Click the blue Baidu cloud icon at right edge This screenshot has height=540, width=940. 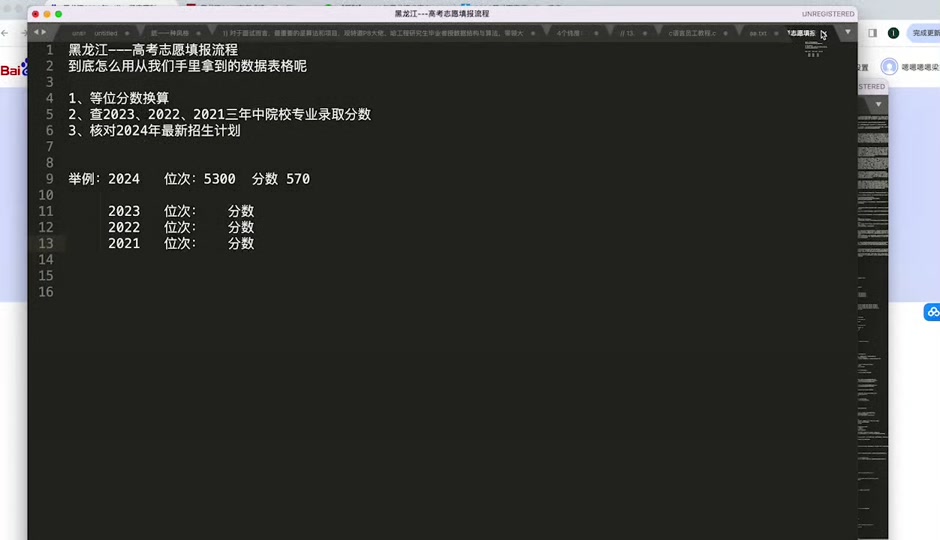pyautogui.click(x=932, y=312)
